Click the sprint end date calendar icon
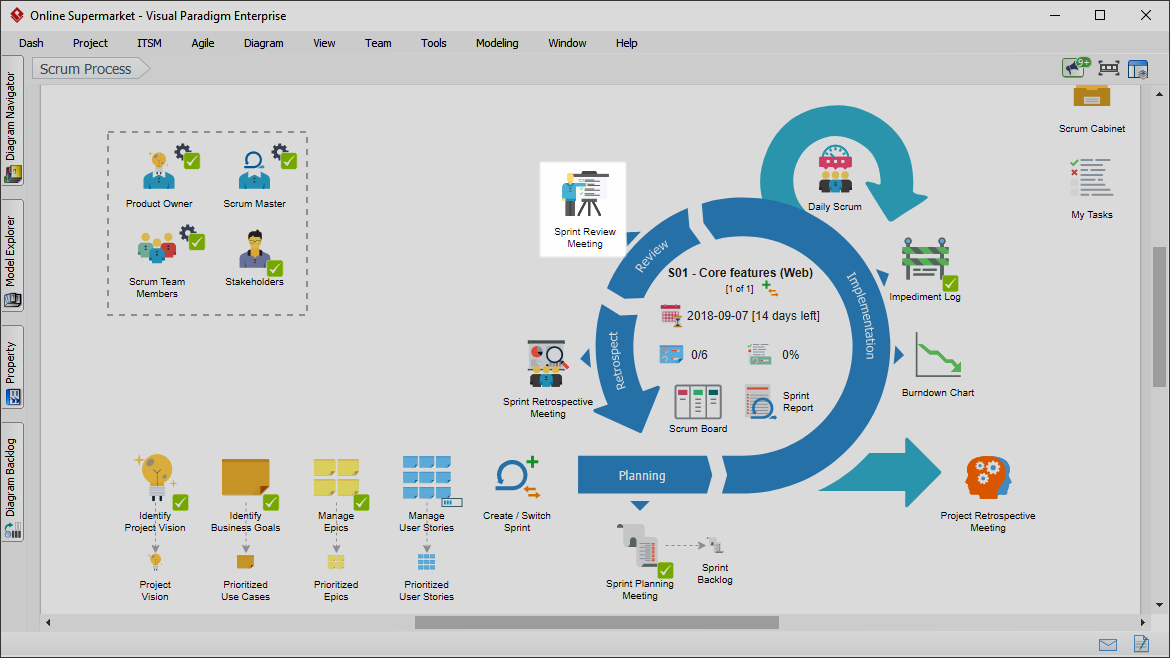Viewport: 1170px width, 658px height. click(671, 315)
